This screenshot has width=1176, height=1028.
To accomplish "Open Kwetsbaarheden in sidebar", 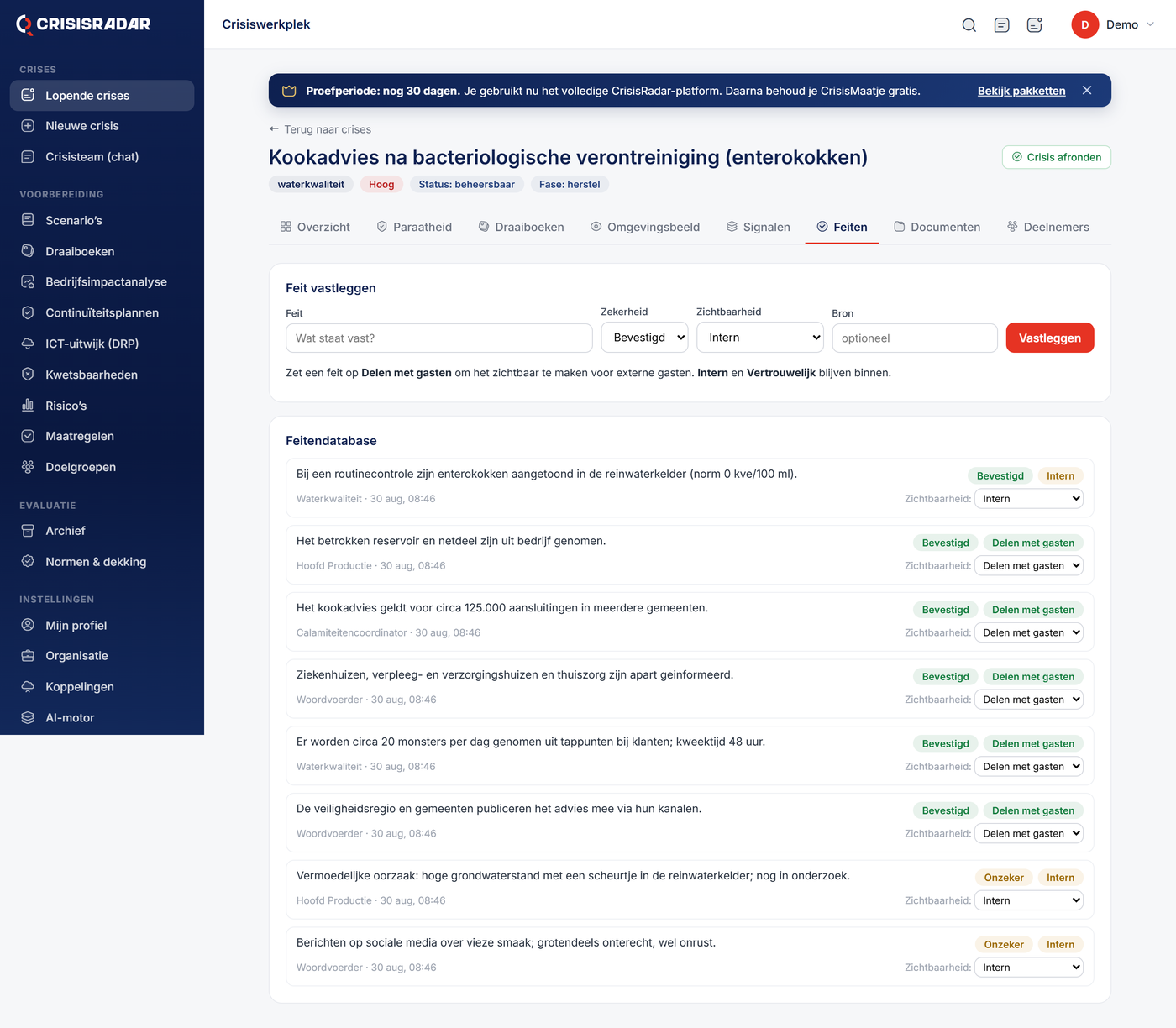I will pyautogui.click(x=102, y=375).
